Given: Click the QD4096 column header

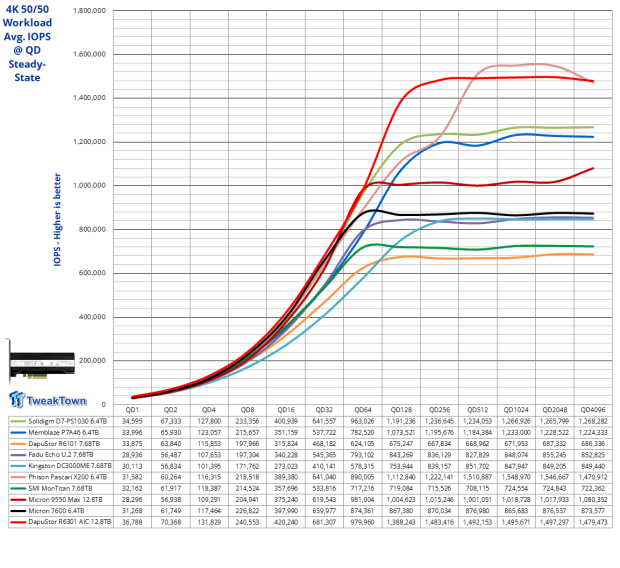Looking at the screenshot, I should pos(594,411).
